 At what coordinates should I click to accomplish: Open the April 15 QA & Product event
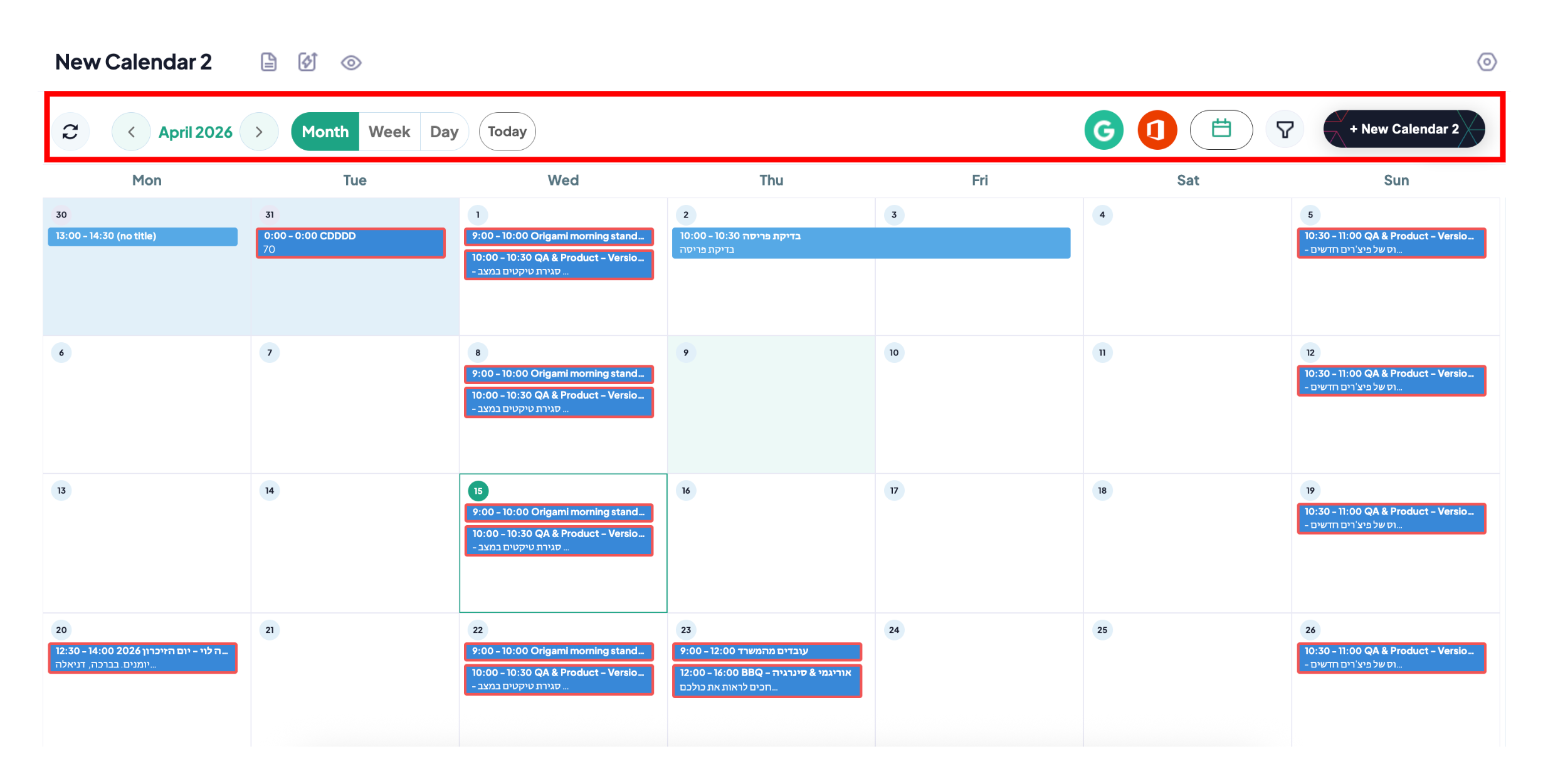tap(559, 541)
